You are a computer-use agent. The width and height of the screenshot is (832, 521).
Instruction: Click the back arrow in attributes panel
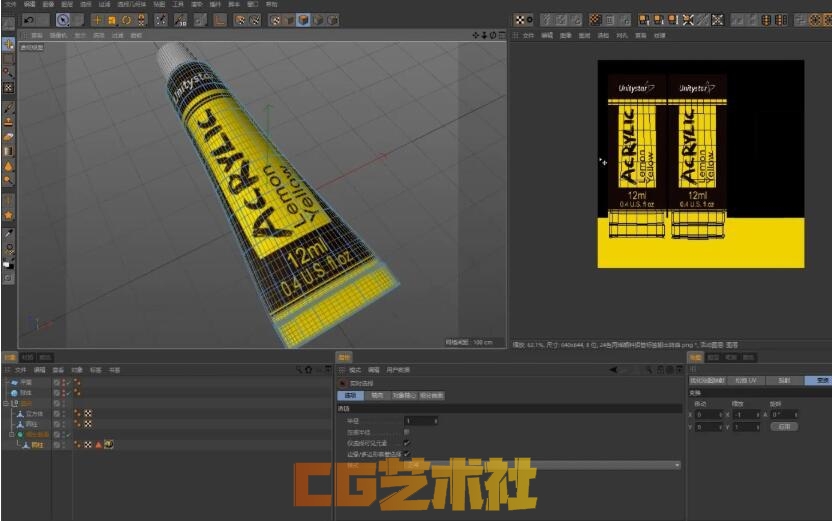[613, 370]
